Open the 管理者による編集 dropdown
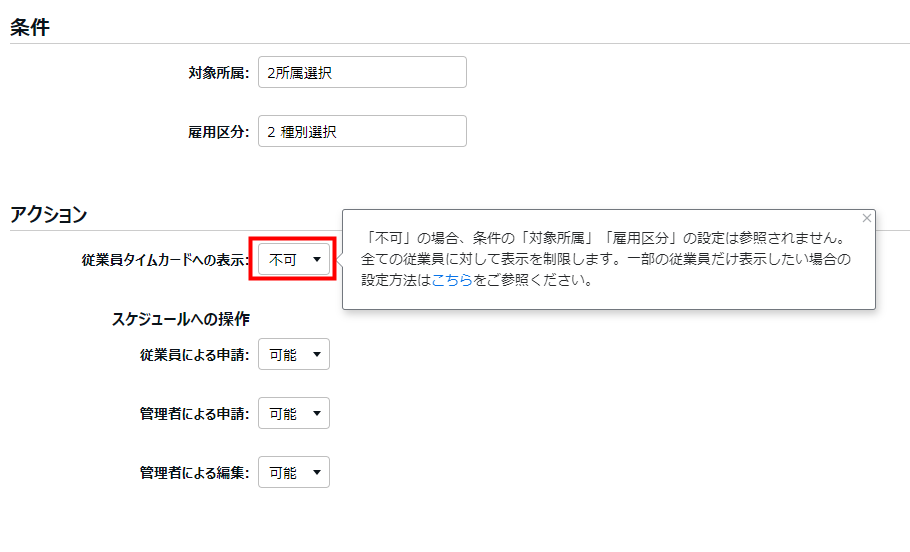The height and width of the screenshot is (552, 910). click(294, 473)
